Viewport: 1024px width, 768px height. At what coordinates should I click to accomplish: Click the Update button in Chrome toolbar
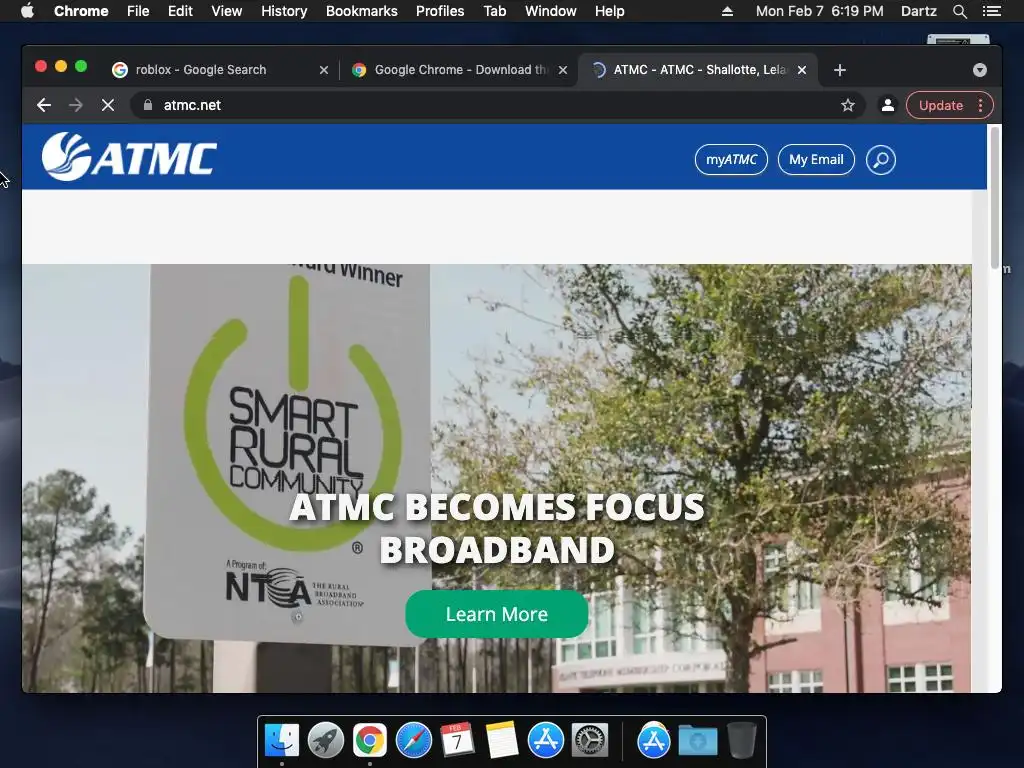point(940,105)
